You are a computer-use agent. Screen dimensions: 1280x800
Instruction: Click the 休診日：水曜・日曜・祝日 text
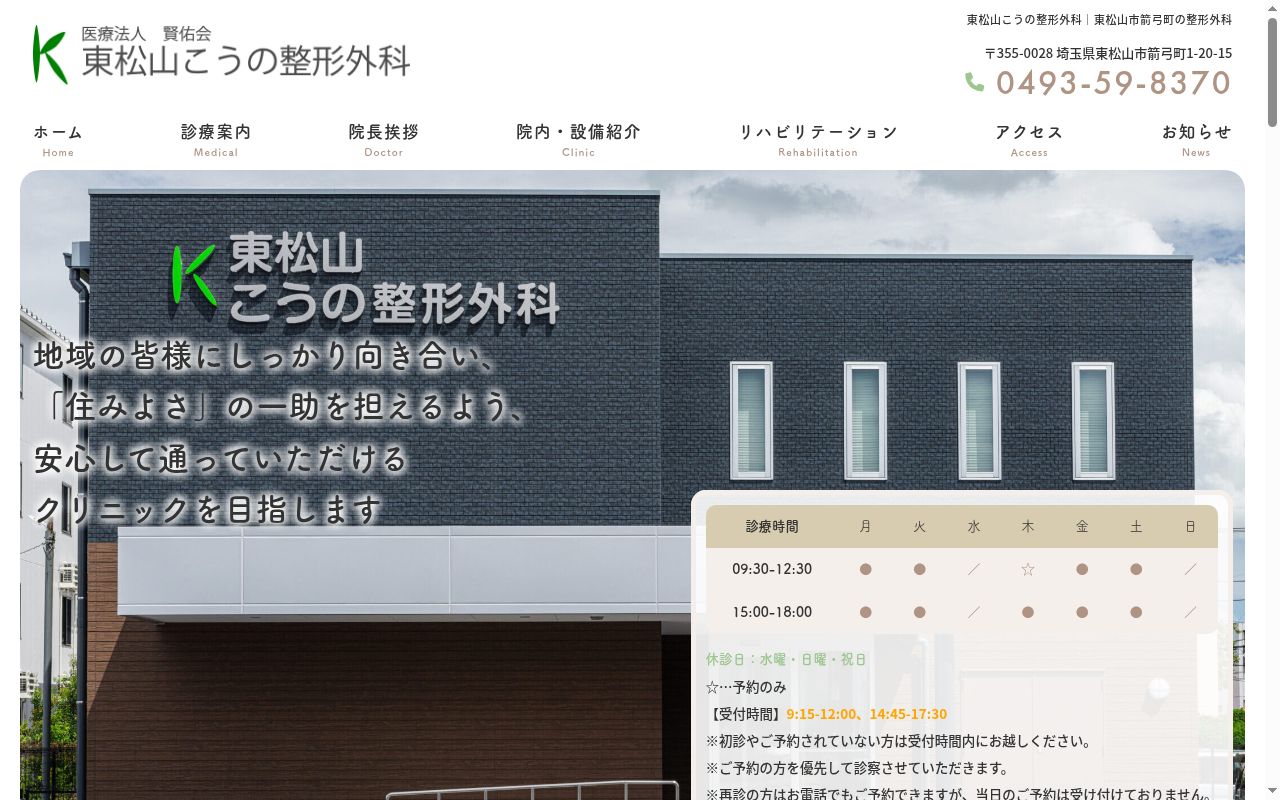[786, 660]
